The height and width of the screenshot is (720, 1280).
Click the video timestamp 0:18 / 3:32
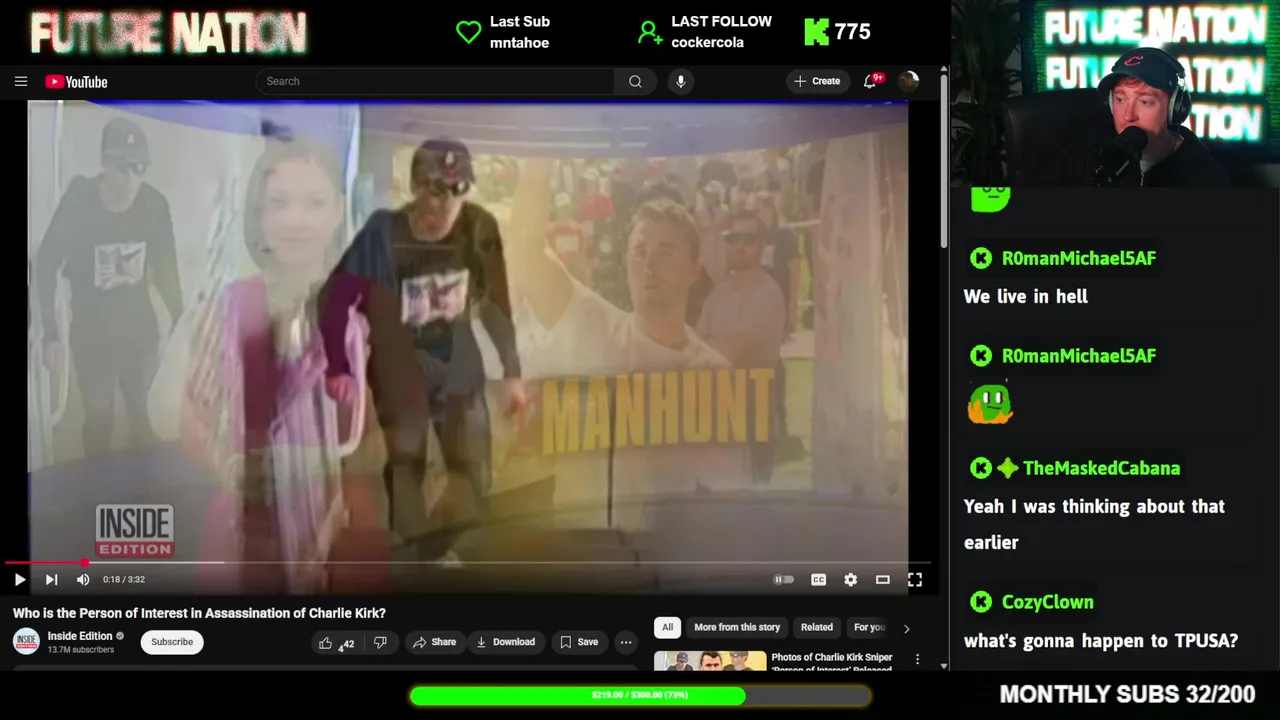coord(123,580)
